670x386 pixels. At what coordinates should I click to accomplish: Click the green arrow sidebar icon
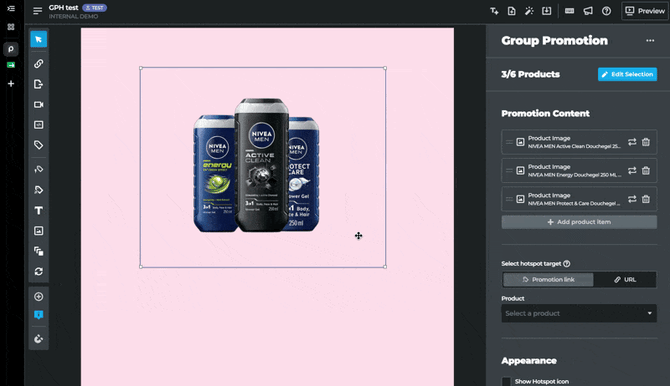coord(11,65)
